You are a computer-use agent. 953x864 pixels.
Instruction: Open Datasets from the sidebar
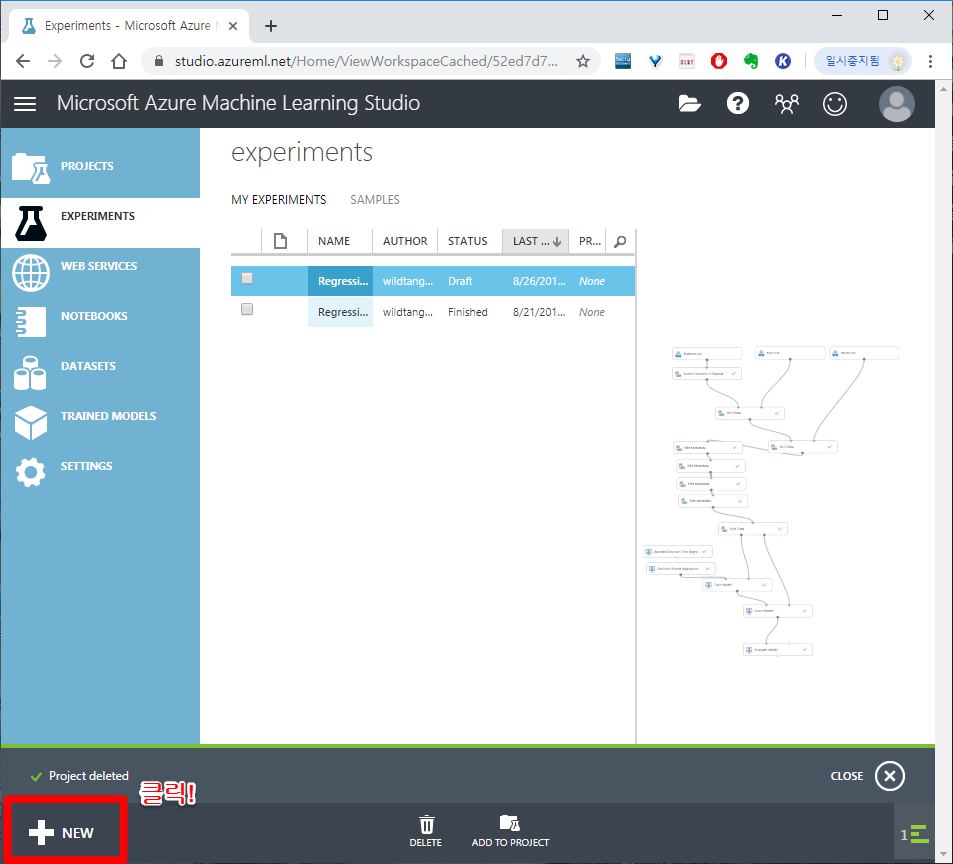click(100, 372)
